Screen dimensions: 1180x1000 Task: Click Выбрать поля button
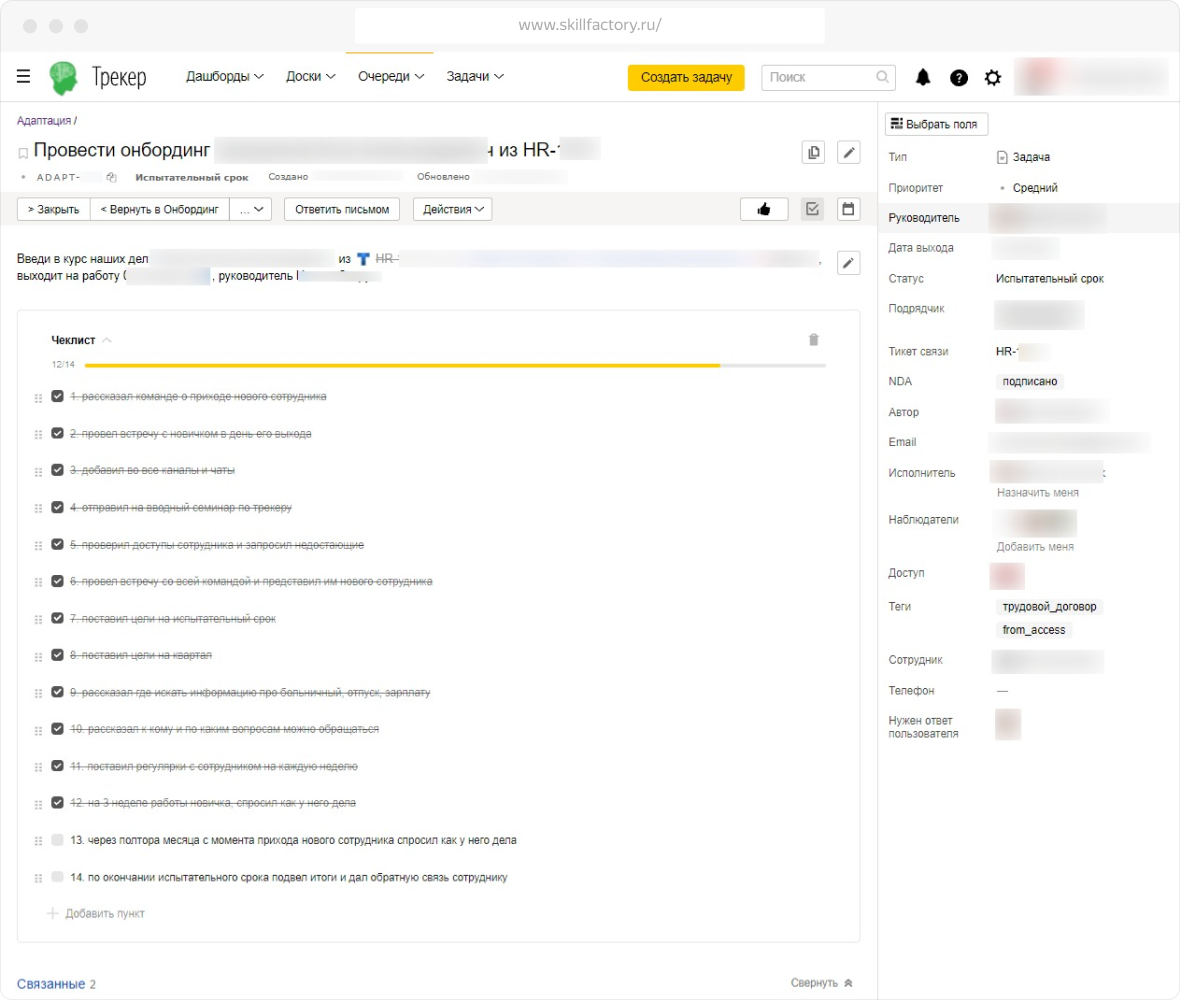tap(935, 124)
